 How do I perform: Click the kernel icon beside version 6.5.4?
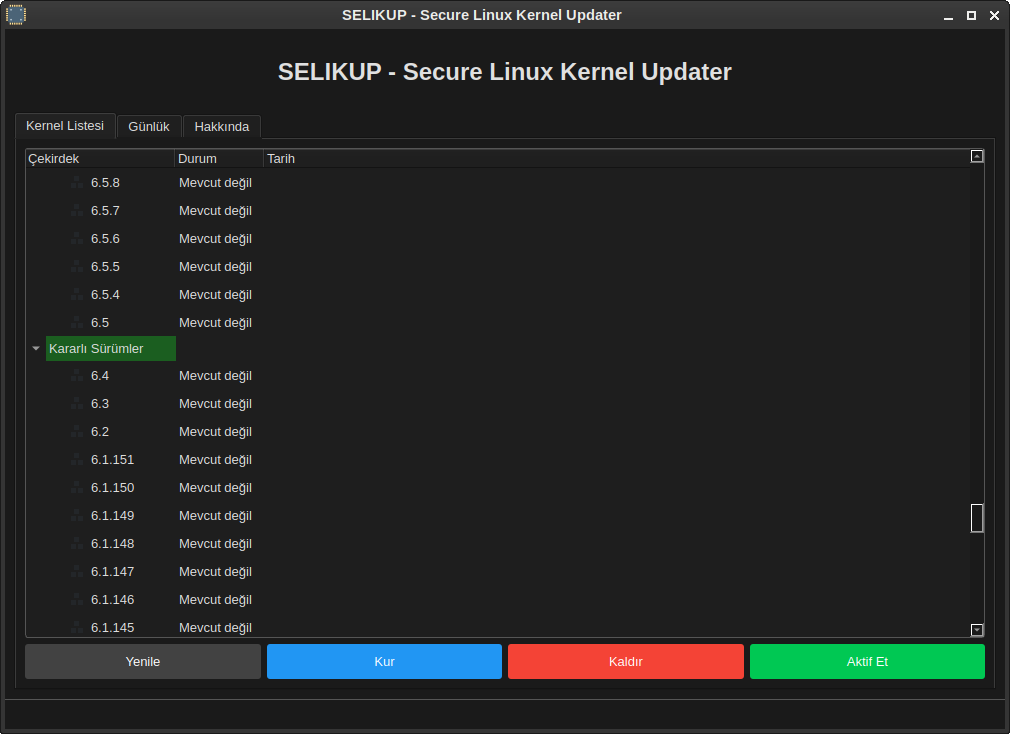click(77, 295)
